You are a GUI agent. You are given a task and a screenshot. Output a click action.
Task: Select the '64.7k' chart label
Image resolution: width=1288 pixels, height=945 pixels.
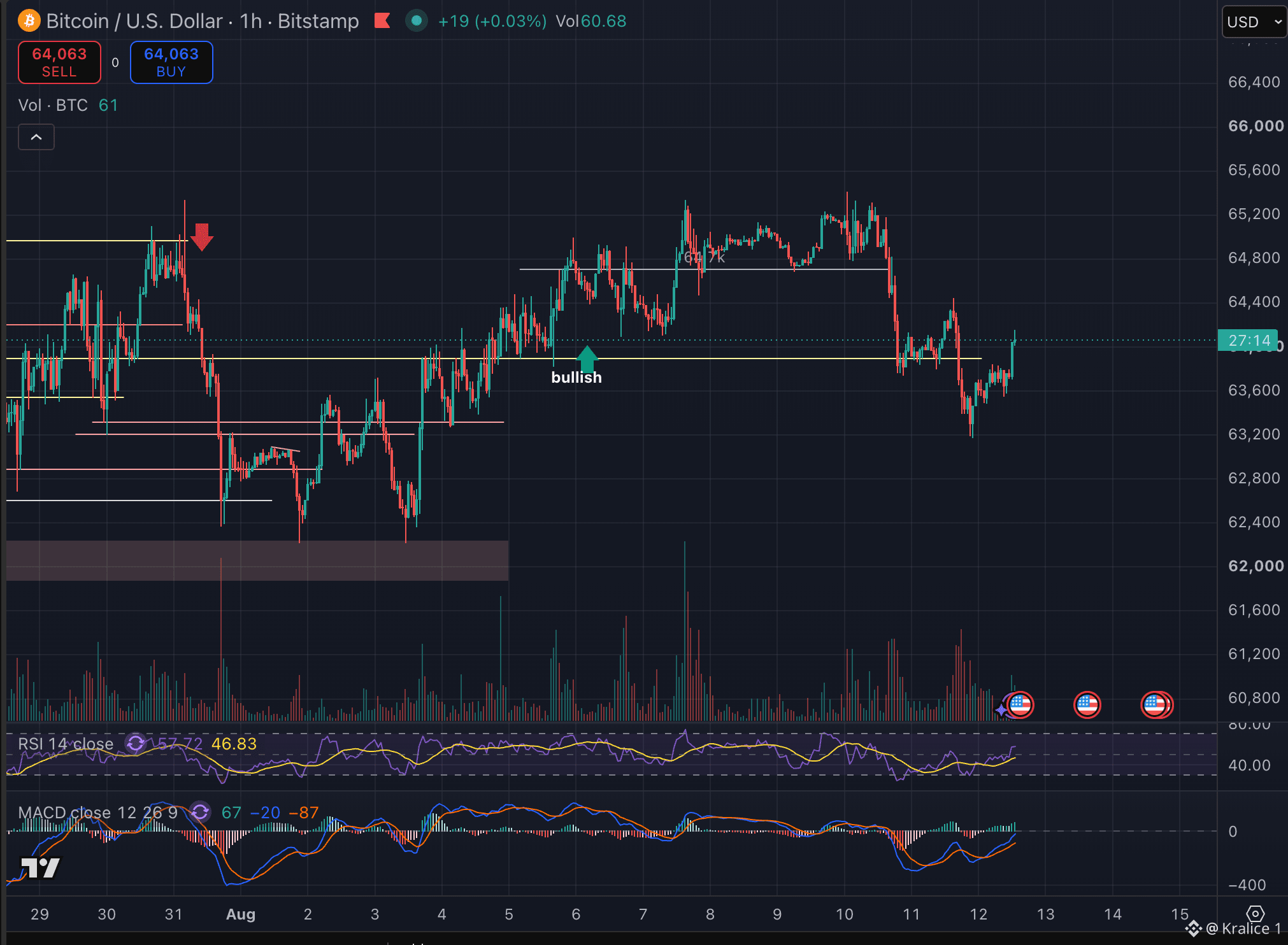704,257
